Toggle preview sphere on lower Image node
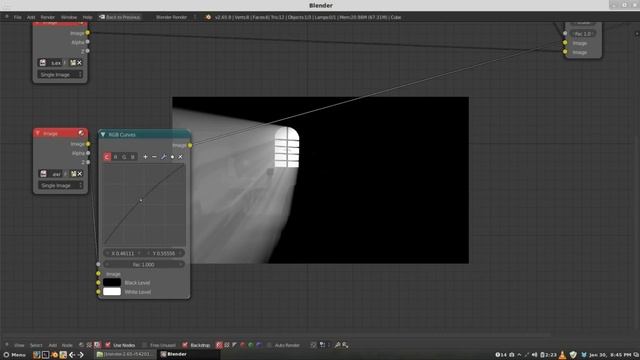Image resolution: width=640 pixels, height=360 pixels. [x=81, y=133]
